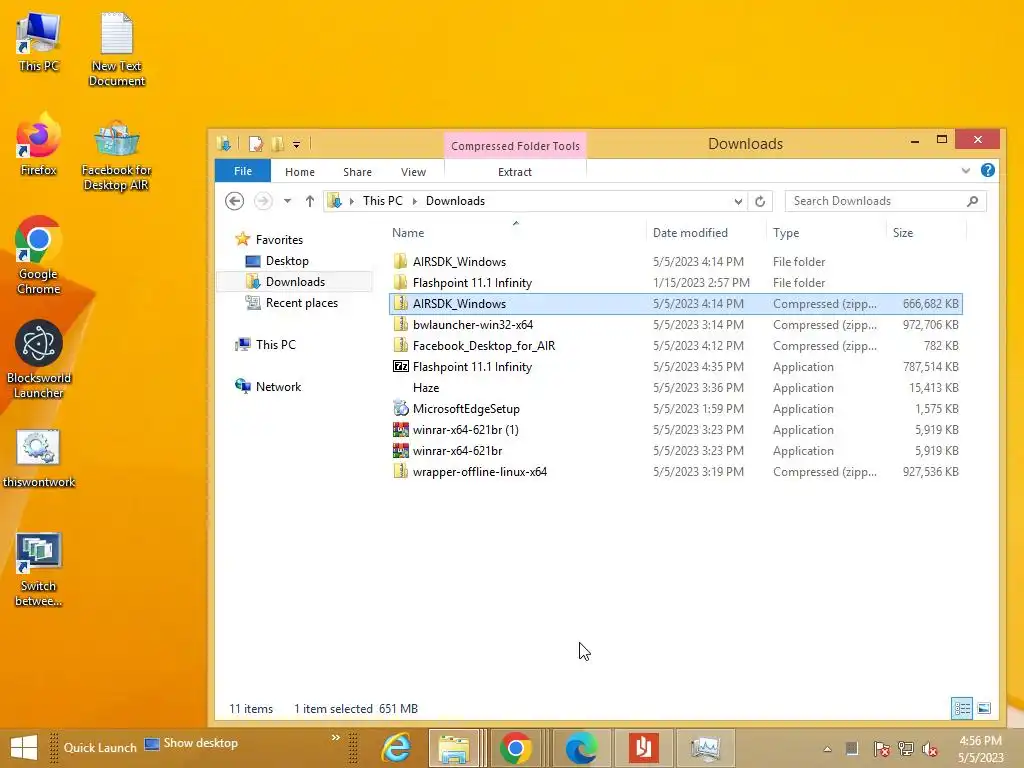
Task: Expand the ribbon with the chevron
Action: click(965, 171)
